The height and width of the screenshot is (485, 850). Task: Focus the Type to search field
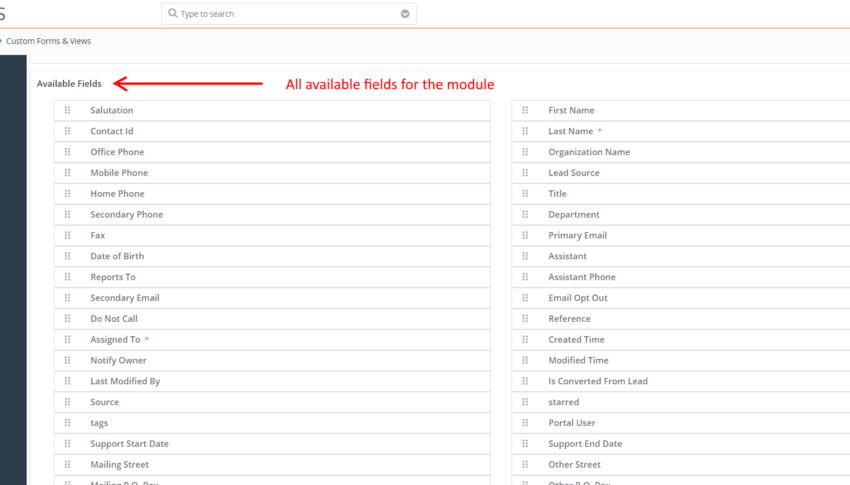288,14
